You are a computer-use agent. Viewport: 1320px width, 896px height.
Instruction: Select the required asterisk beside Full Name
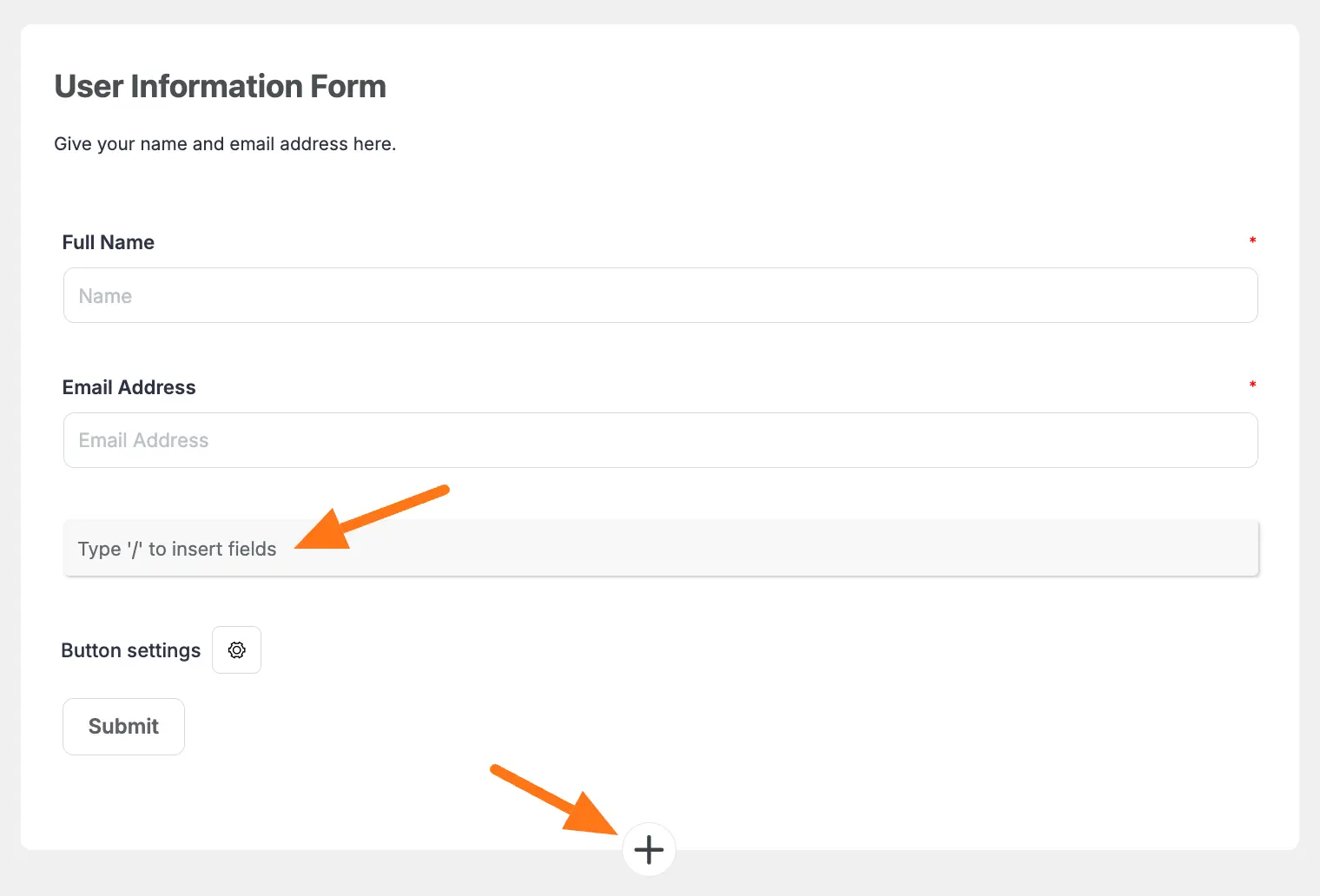click(1252, 241)
